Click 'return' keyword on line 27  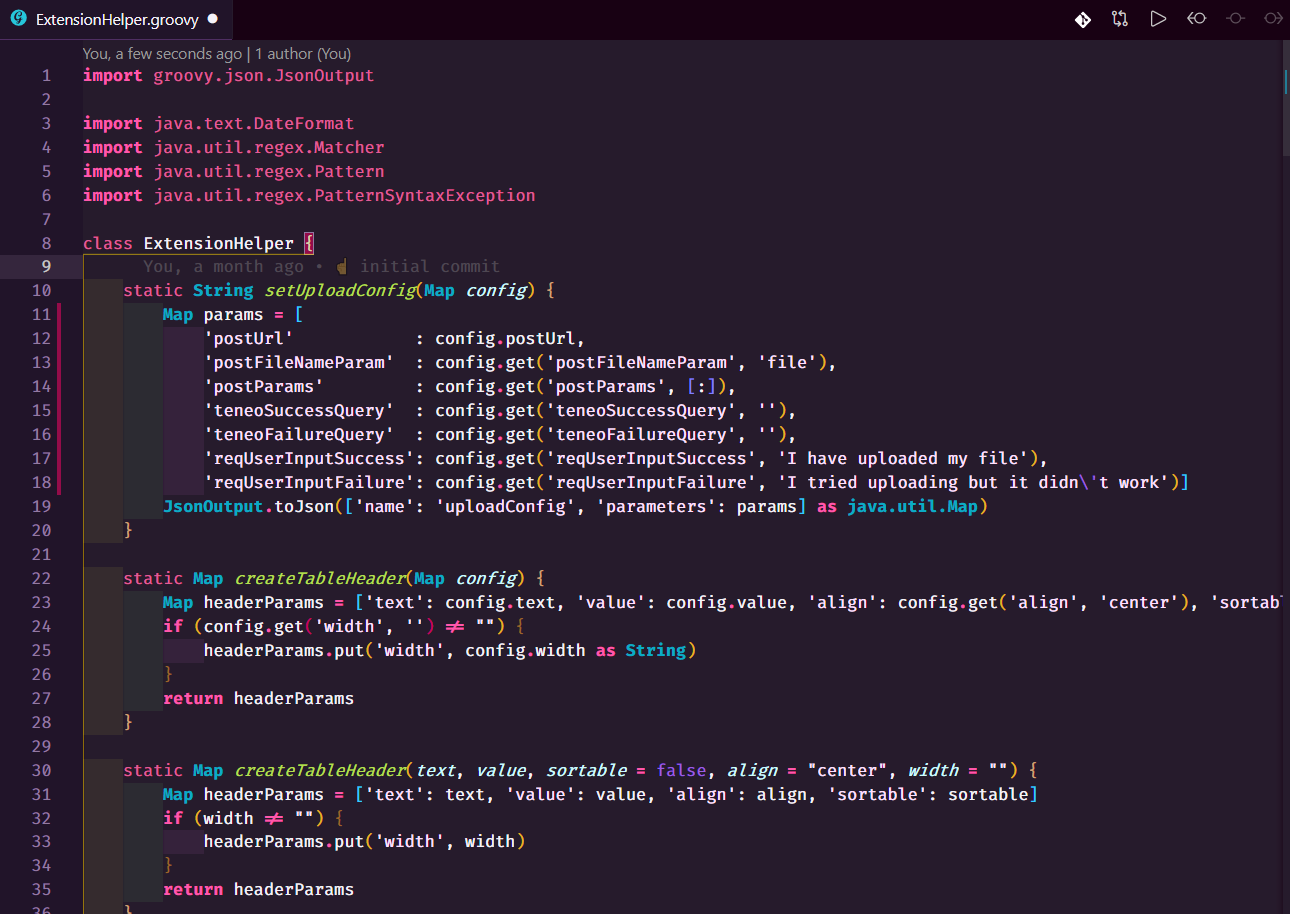tap(193, 699)
